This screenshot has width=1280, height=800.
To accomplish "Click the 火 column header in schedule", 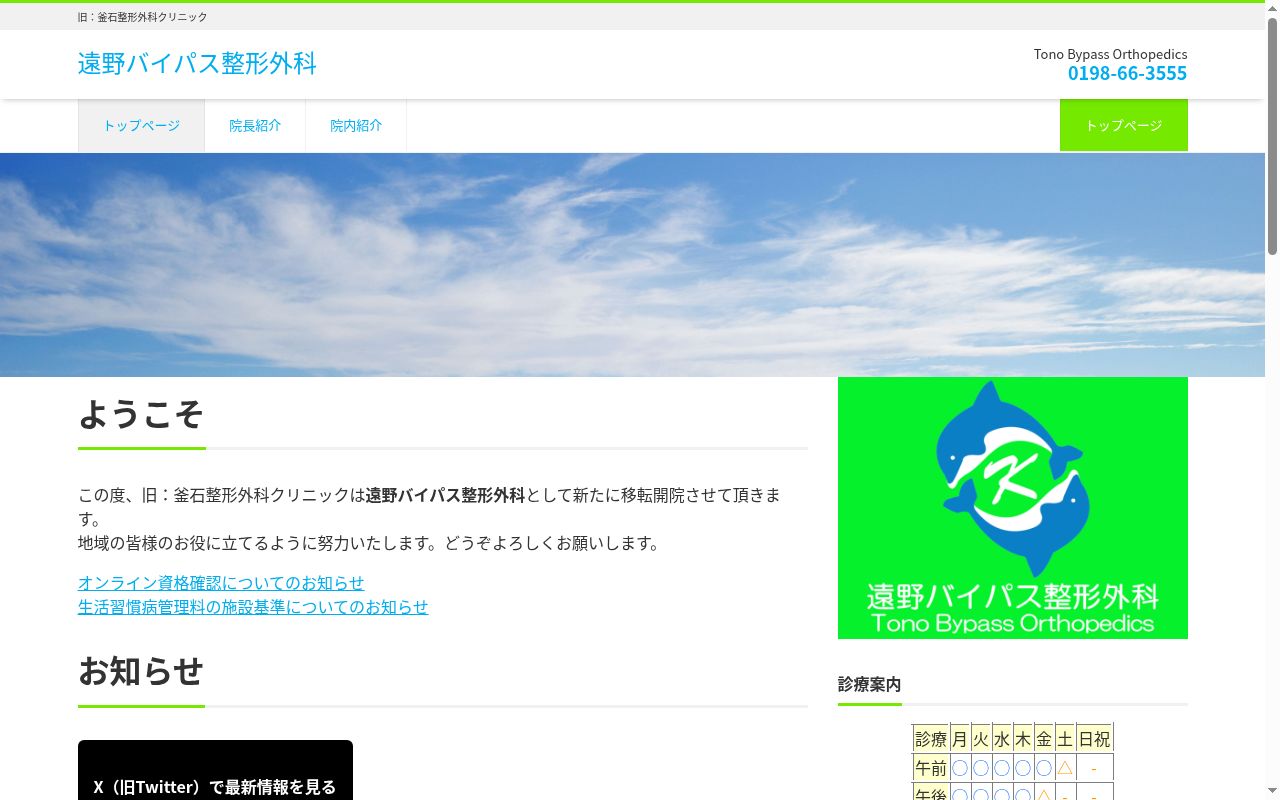I will click(981, 739).
